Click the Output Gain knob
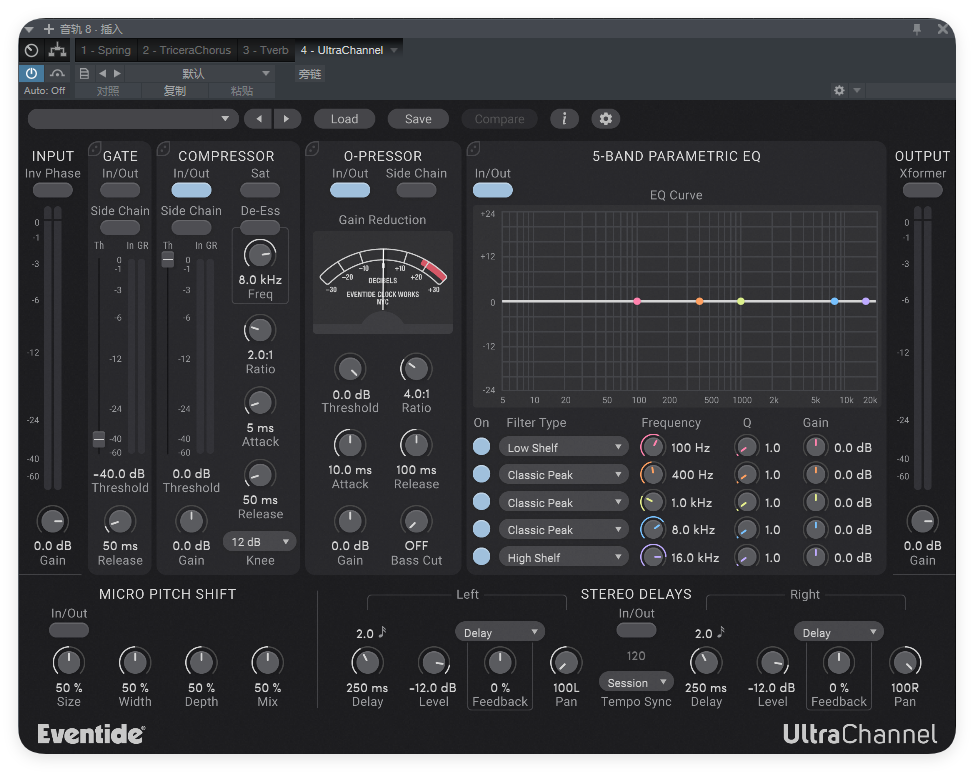The height and width of the screenshot is (772, 974). 922,521
